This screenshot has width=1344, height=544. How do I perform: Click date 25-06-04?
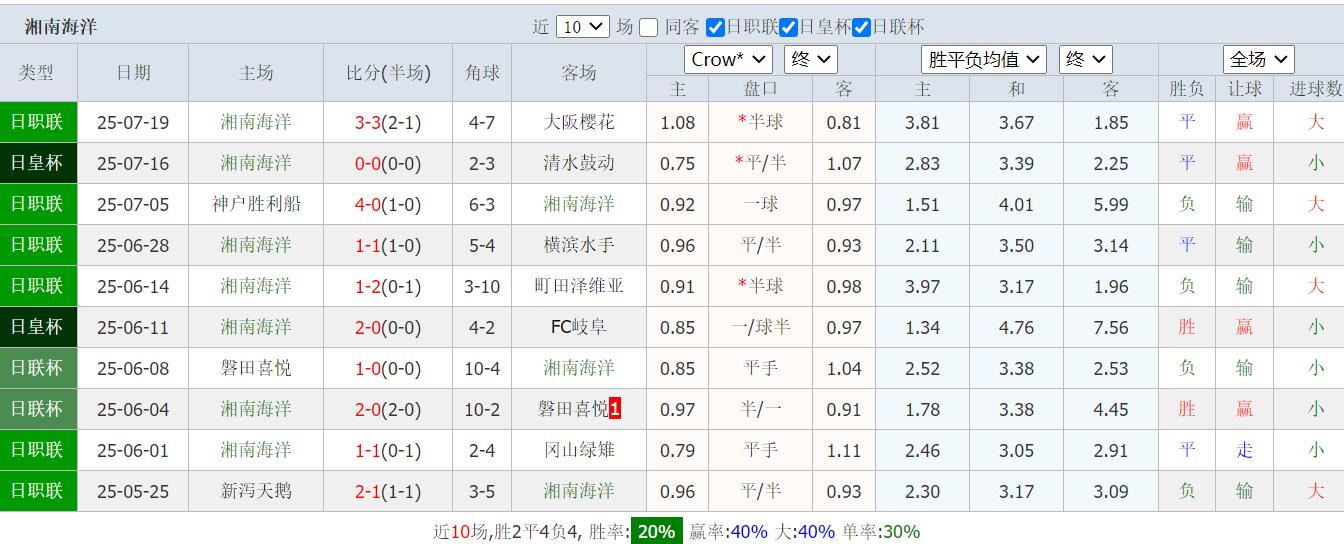[133, 410]
